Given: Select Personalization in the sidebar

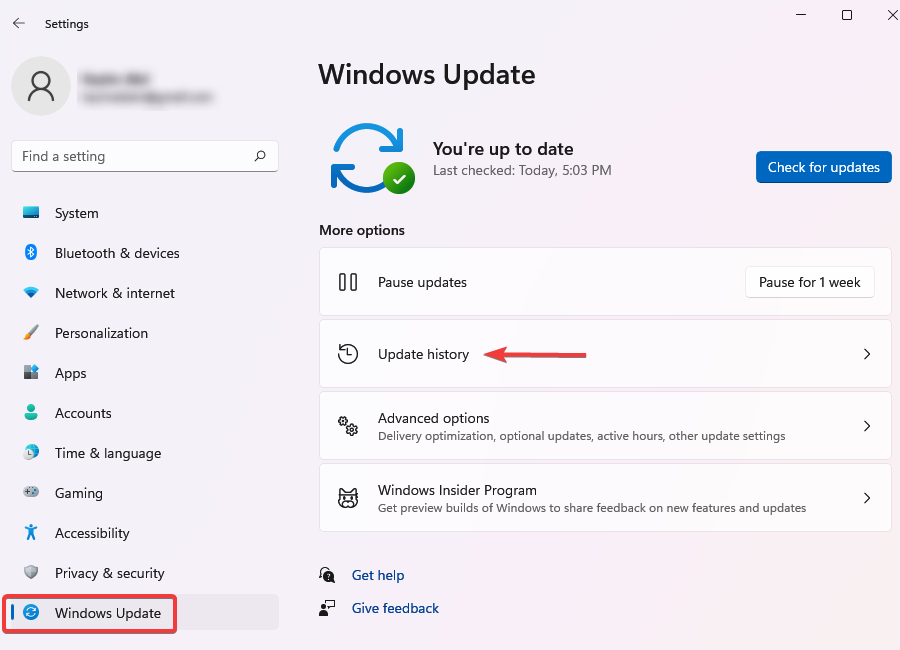Looking at the screenshot, I should pyautogui.click(x=145, y=333).
